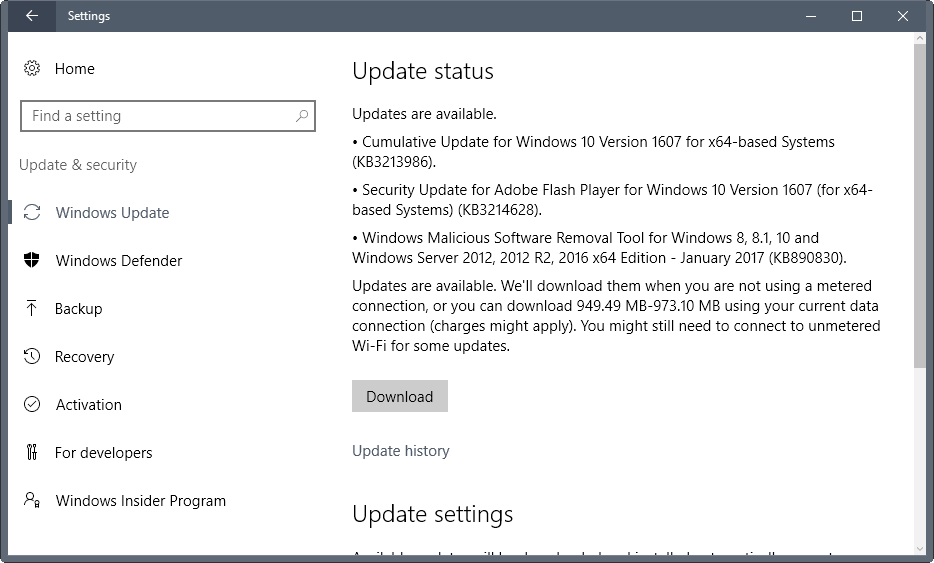Open the For developers settings
This screenshot has width=934, height=563.
pyautogui.click(x=103, y=453)
